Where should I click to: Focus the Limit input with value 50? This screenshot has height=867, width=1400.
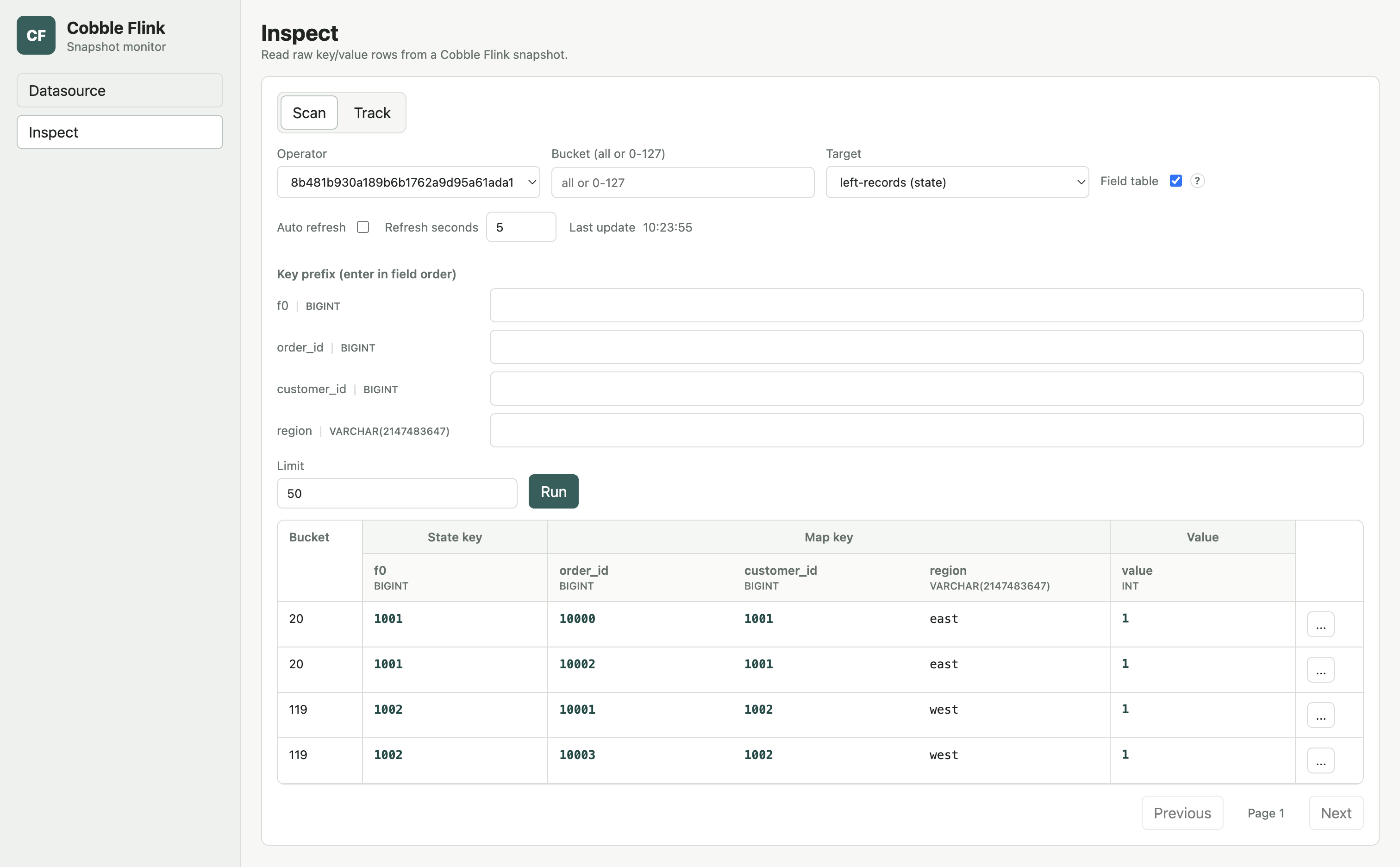397,493
